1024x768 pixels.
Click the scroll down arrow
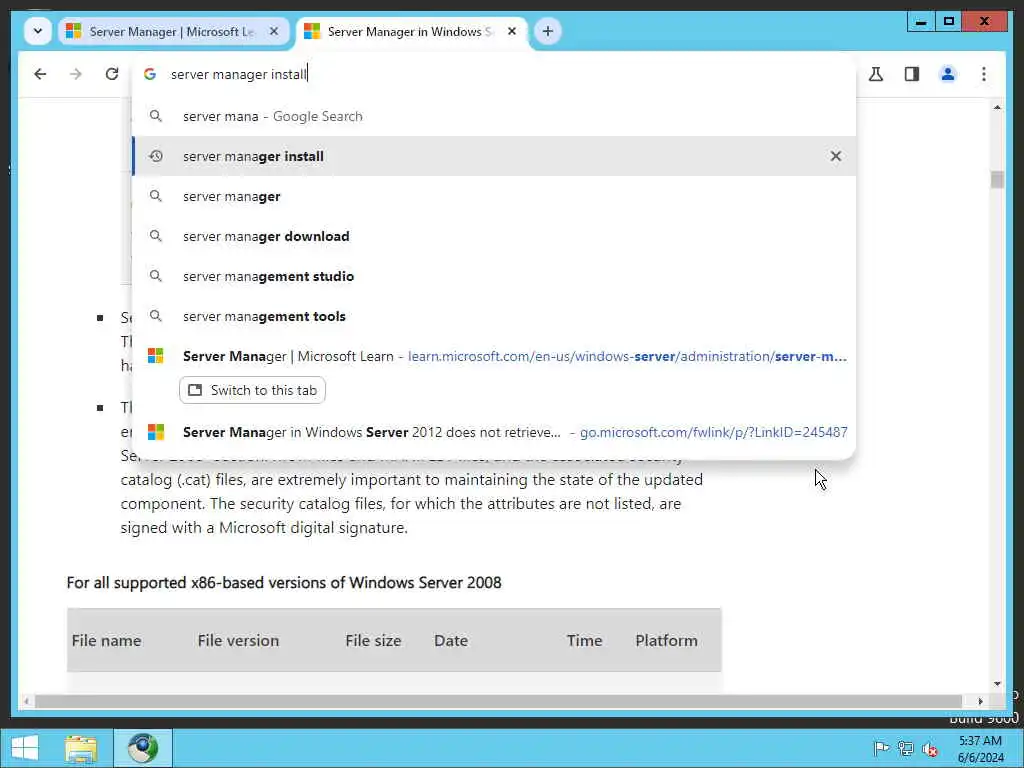point(997,684)
